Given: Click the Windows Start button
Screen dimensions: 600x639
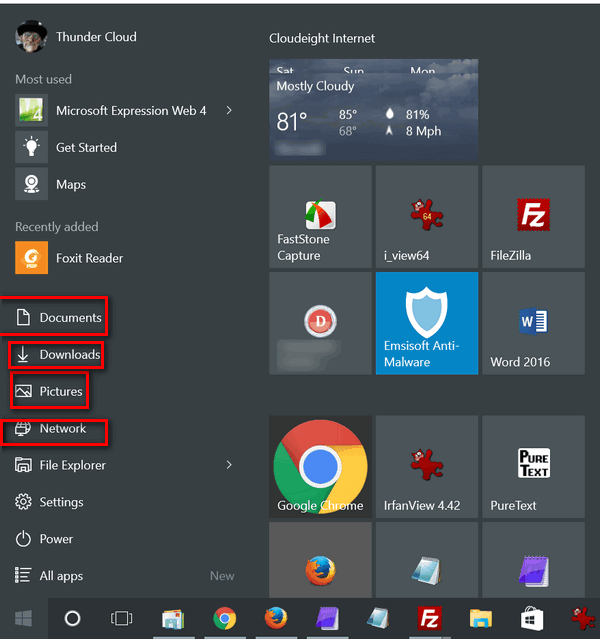Looking at the screenshot, I should [x=24, y=618].
